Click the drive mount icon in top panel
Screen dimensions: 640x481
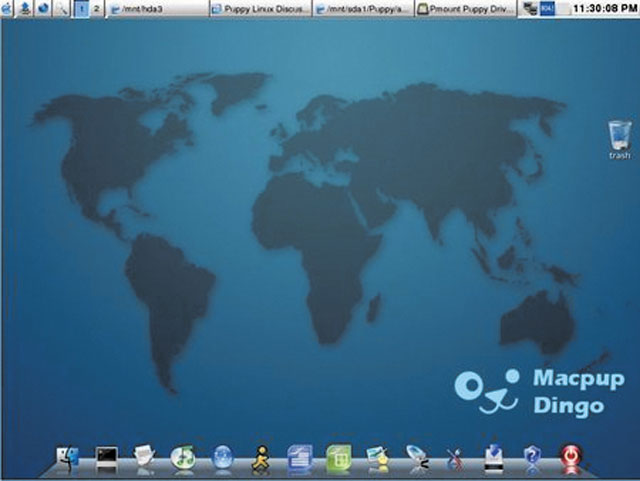click(x=25, y=8)
